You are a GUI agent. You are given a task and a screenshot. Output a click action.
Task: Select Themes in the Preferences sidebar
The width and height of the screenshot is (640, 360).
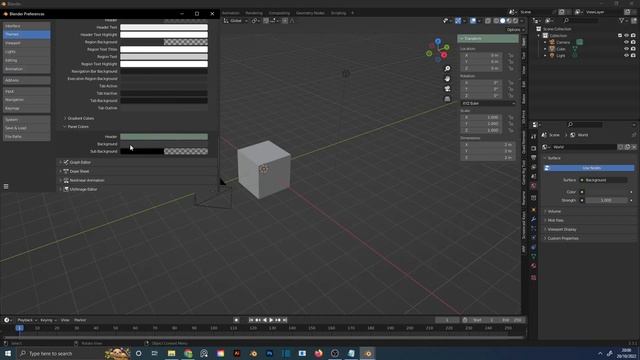click(27, 34)
